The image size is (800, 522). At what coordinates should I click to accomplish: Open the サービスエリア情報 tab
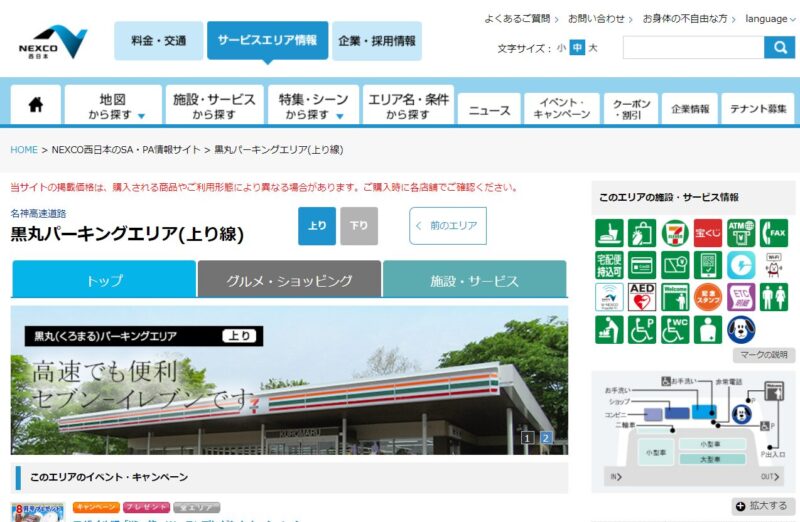pyautogui.click(x=267, y=40)
